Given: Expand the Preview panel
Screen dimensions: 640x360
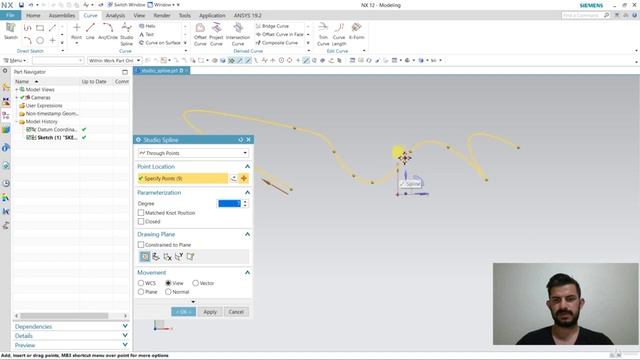Looking at the screenshot, I should click(125, 345).
